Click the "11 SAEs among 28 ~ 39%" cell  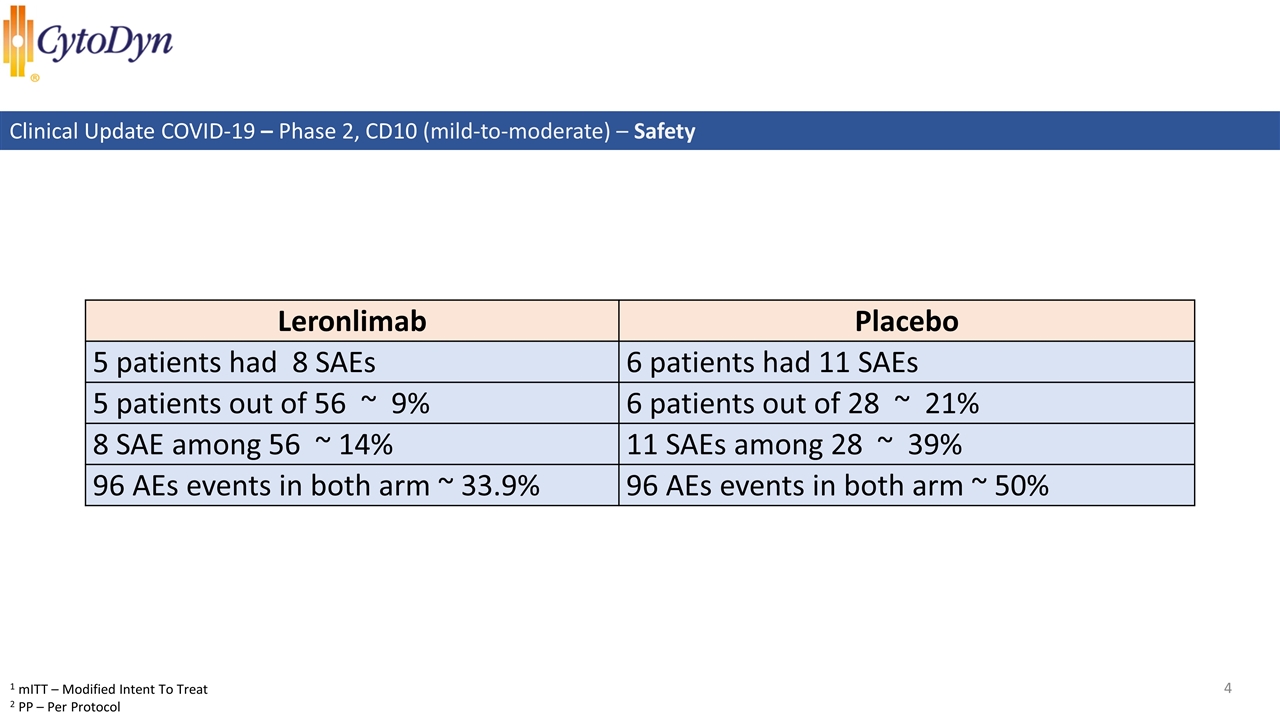(x=794, y=444)
